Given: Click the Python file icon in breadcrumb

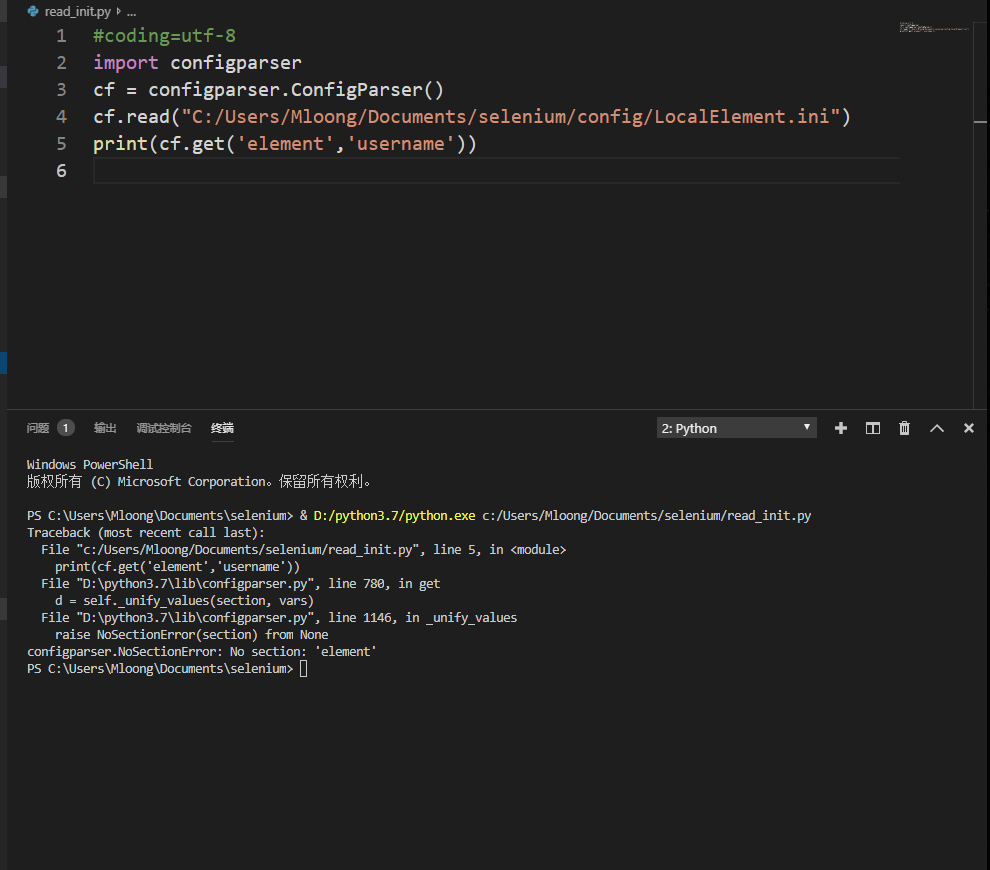Looking at the screenshot, I should [33, 11].
